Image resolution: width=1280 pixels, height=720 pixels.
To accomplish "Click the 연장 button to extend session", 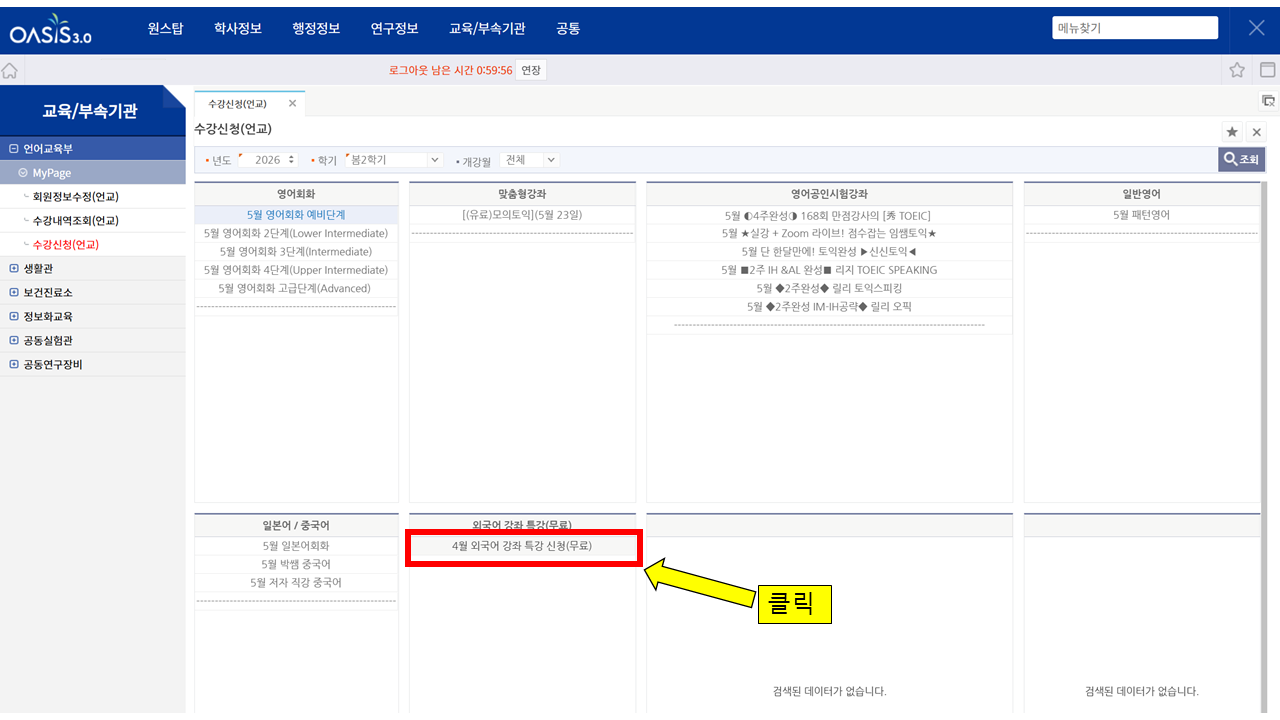I will click(x=531, y=70).
